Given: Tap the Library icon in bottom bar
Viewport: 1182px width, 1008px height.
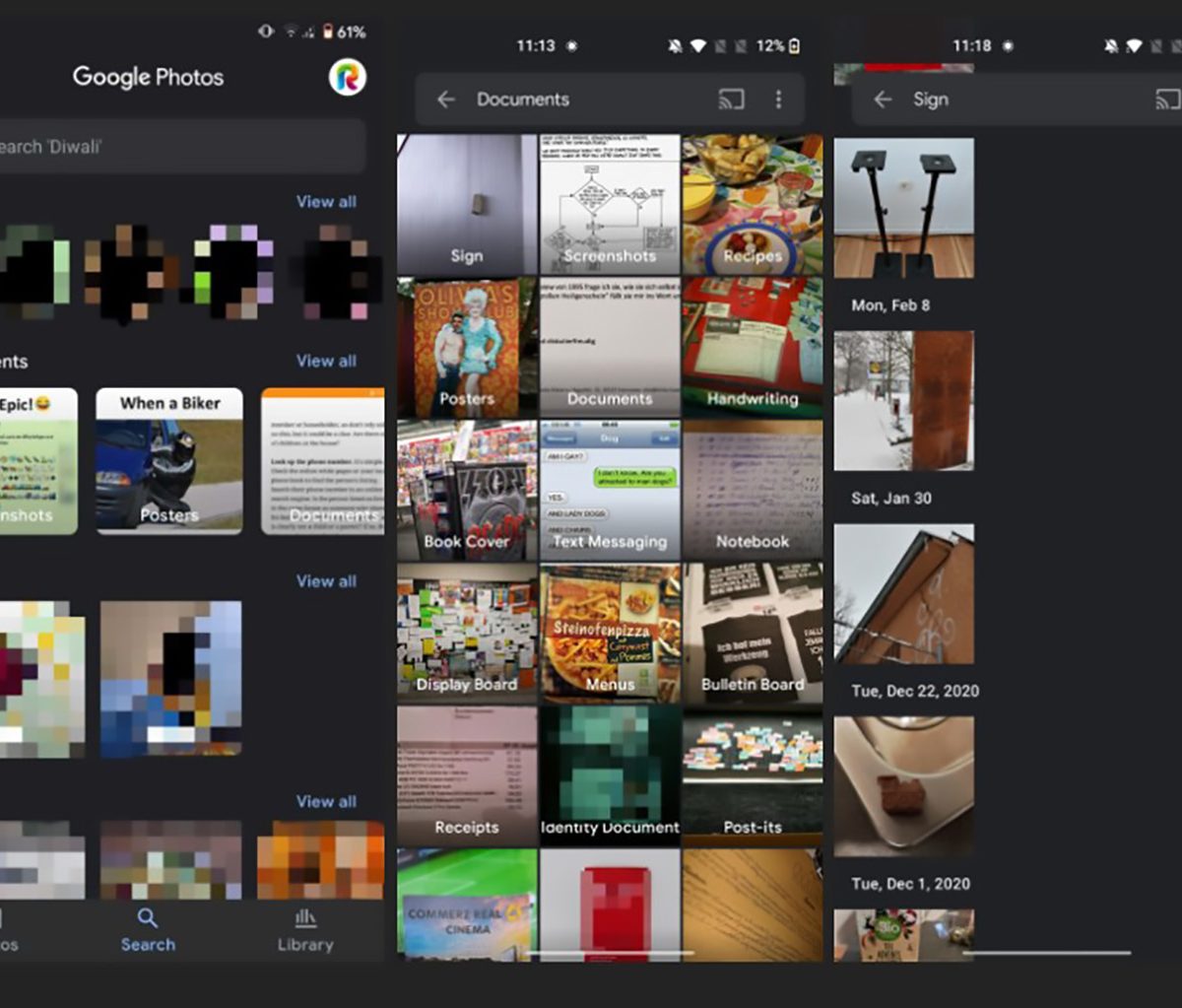Looking at the screenshot, I should (305, 918).
